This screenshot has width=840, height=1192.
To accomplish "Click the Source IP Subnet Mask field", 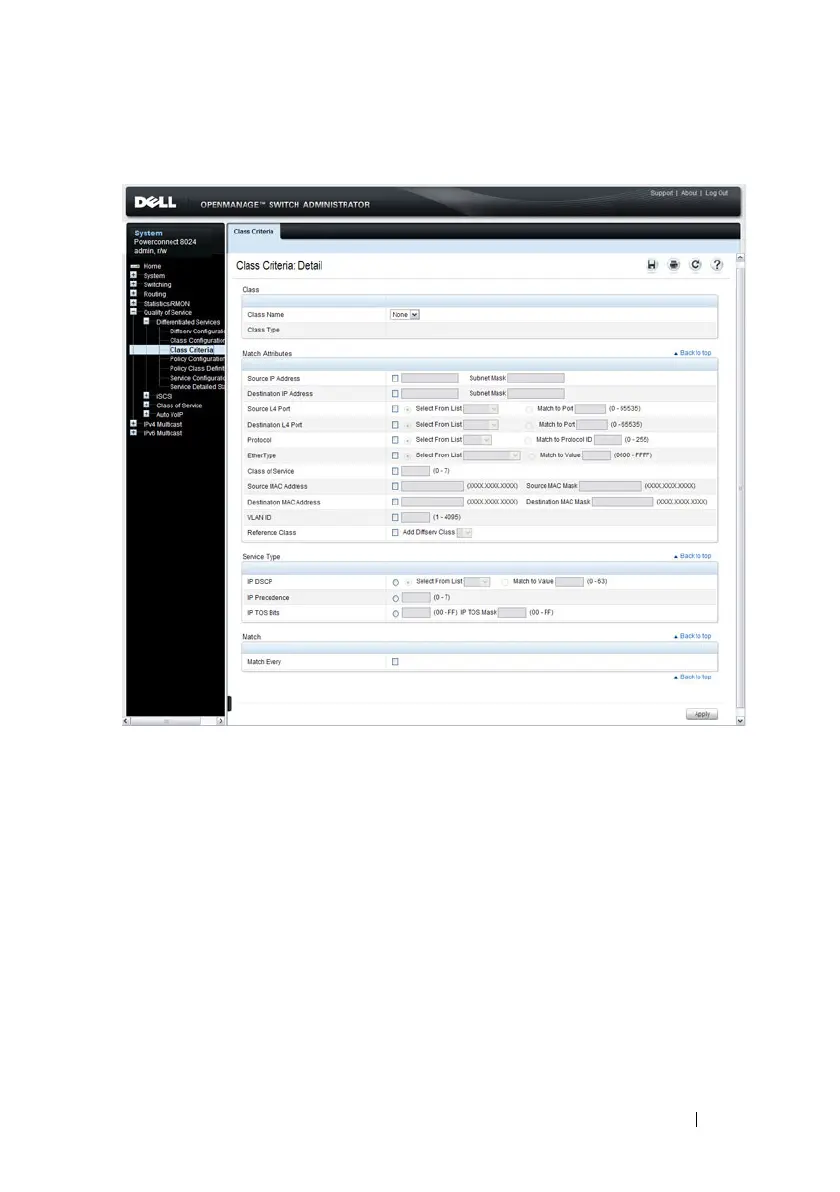I will (x=536, y=379).
